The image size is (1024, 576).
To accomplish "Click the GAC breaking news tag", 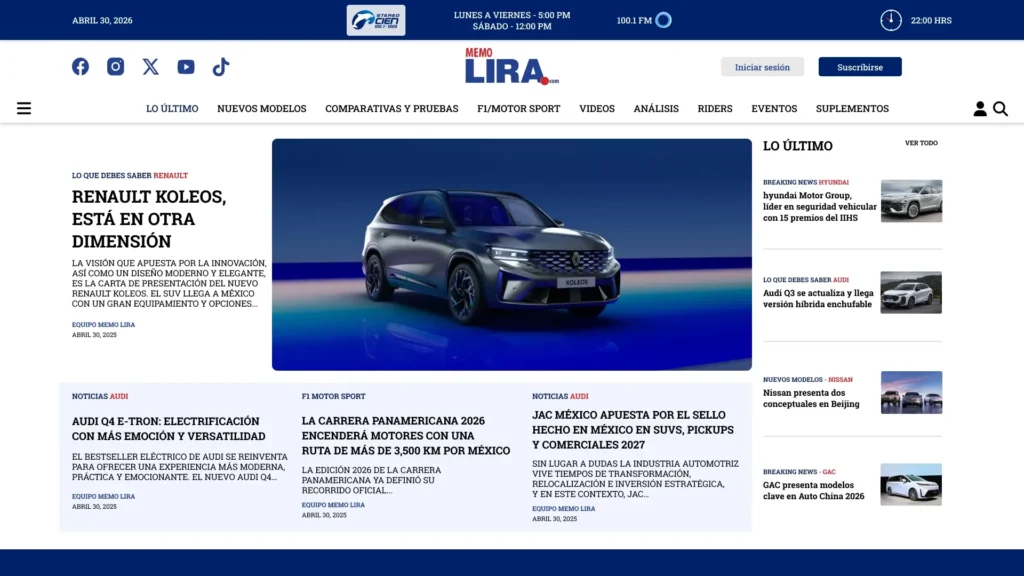I will click(829, 472).
